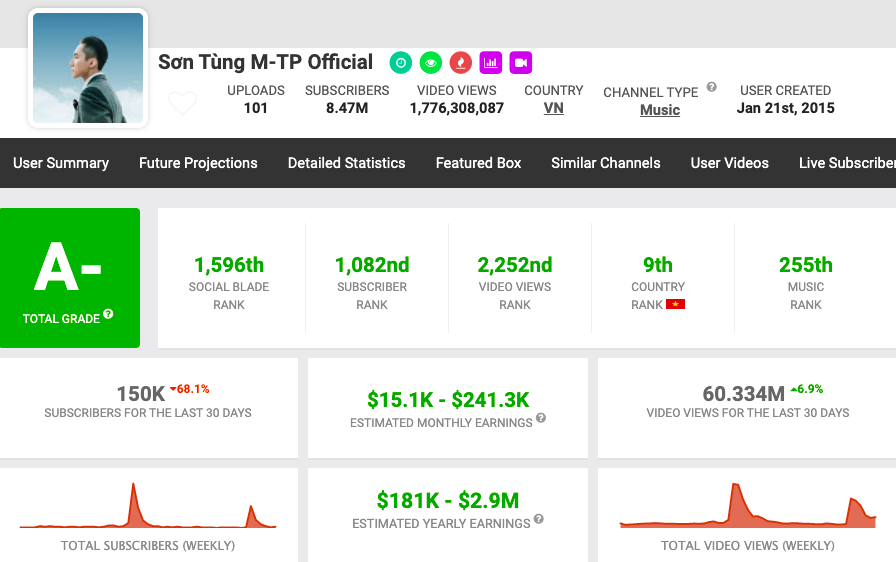Click the Total Video Views weekly chart

click(x=747, y=506)
